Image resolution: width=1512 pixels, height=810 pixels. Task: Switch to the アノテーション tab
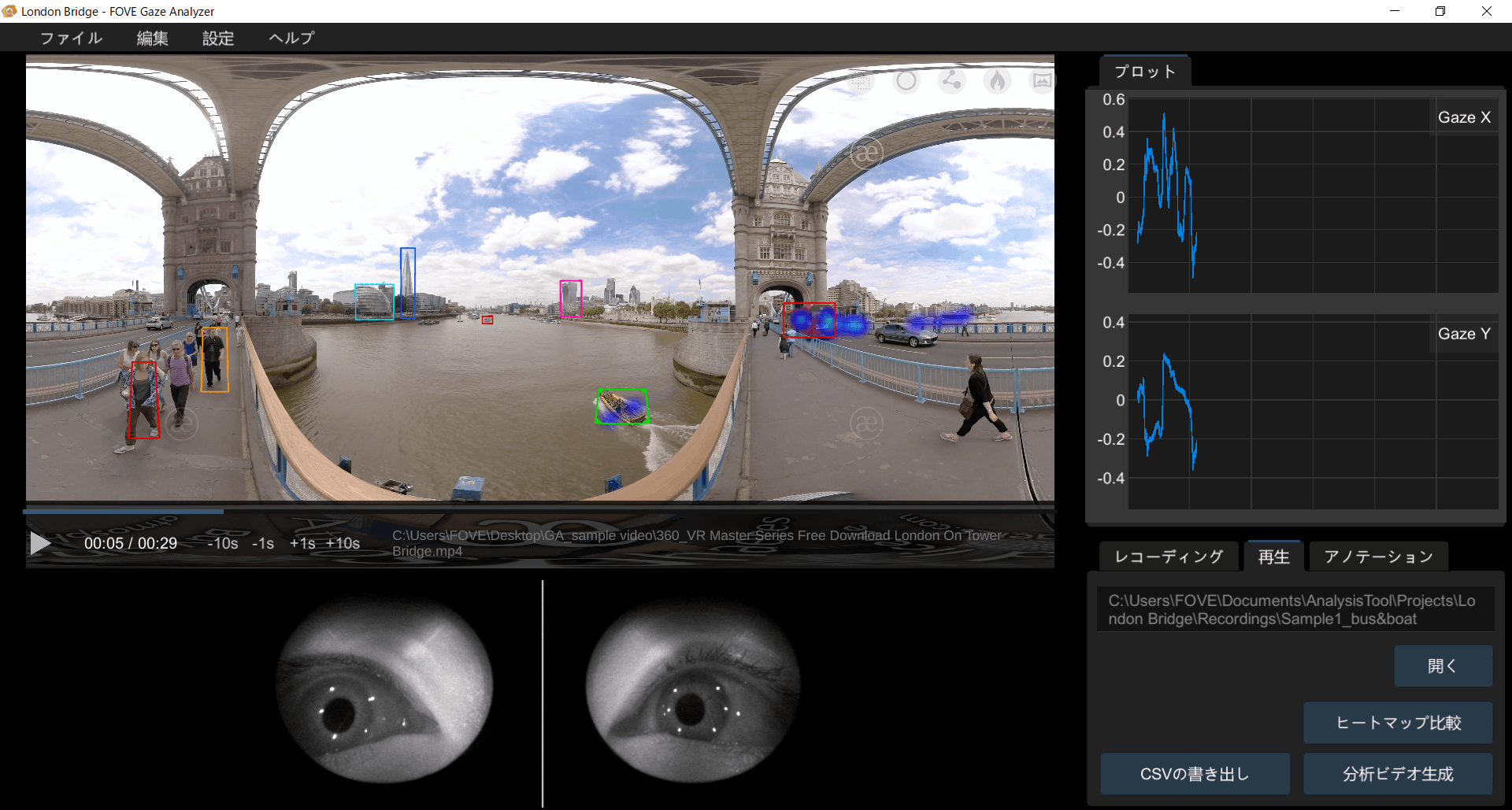pos(1378,557)
